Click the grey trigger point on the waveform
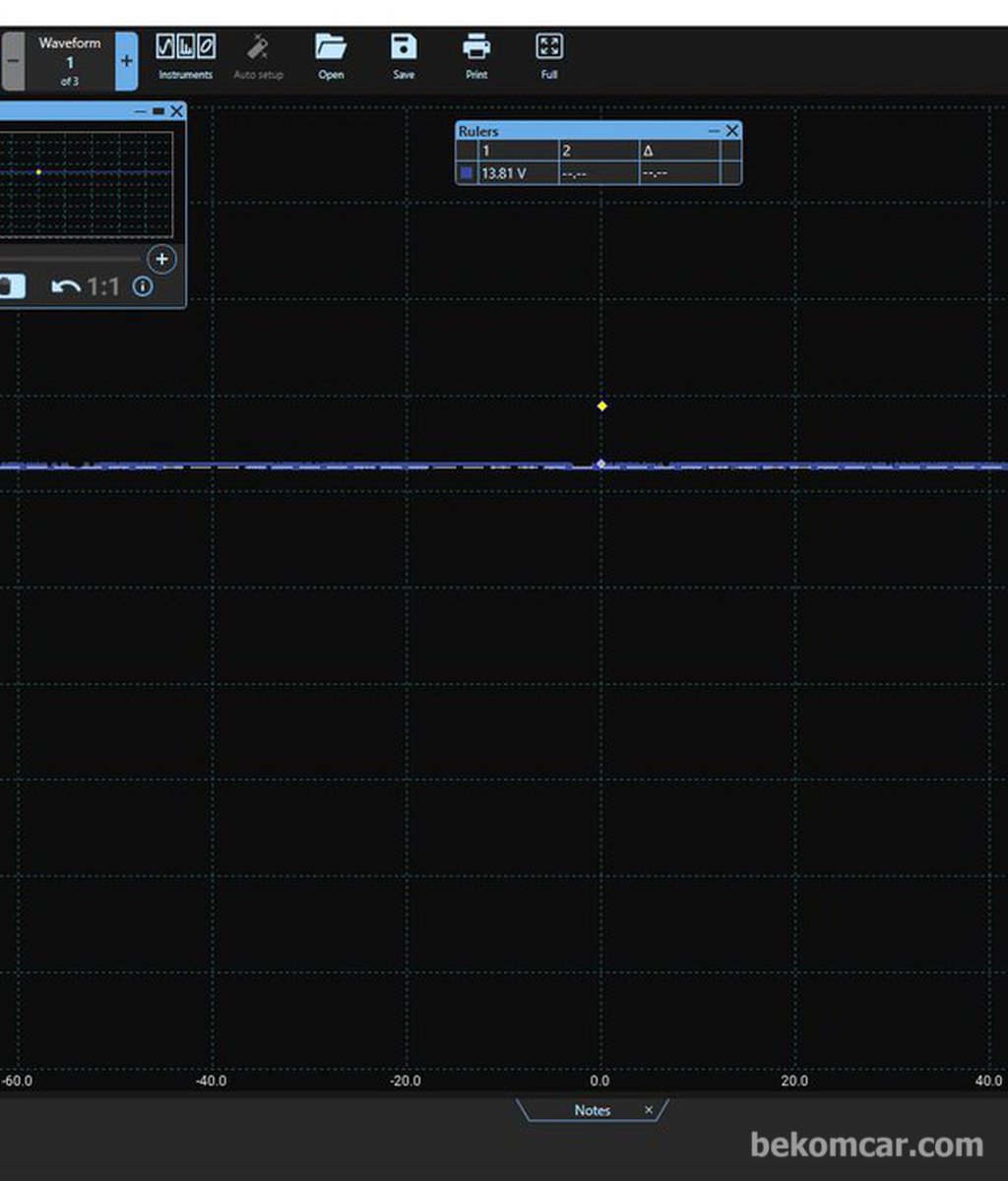The image size is (1008, 1181). [x=601, y=463]
